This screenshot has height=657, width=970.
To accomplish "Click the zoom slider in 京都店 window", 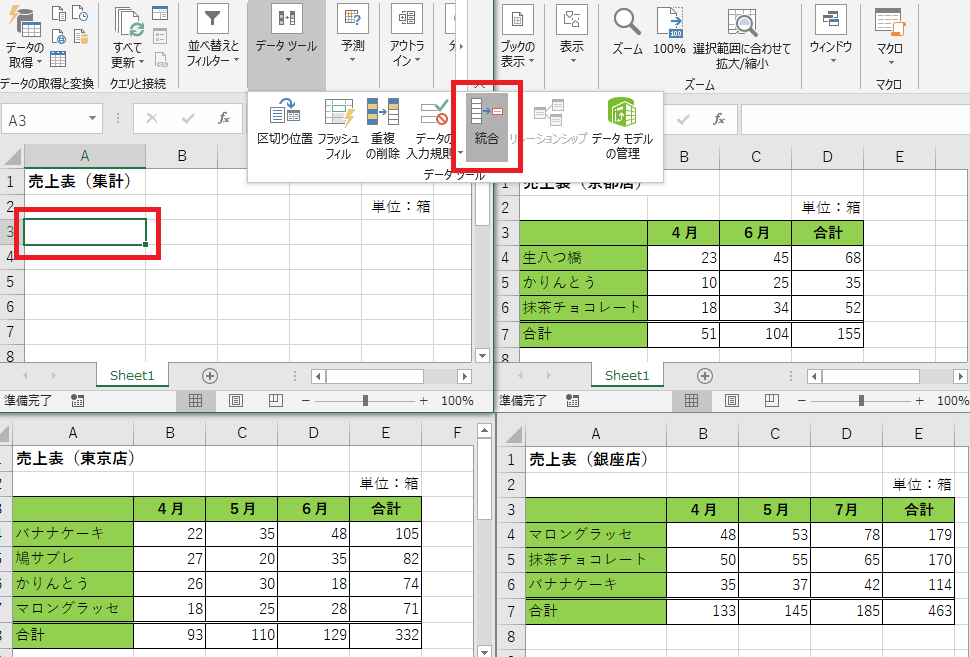I will tap(861, 401).
